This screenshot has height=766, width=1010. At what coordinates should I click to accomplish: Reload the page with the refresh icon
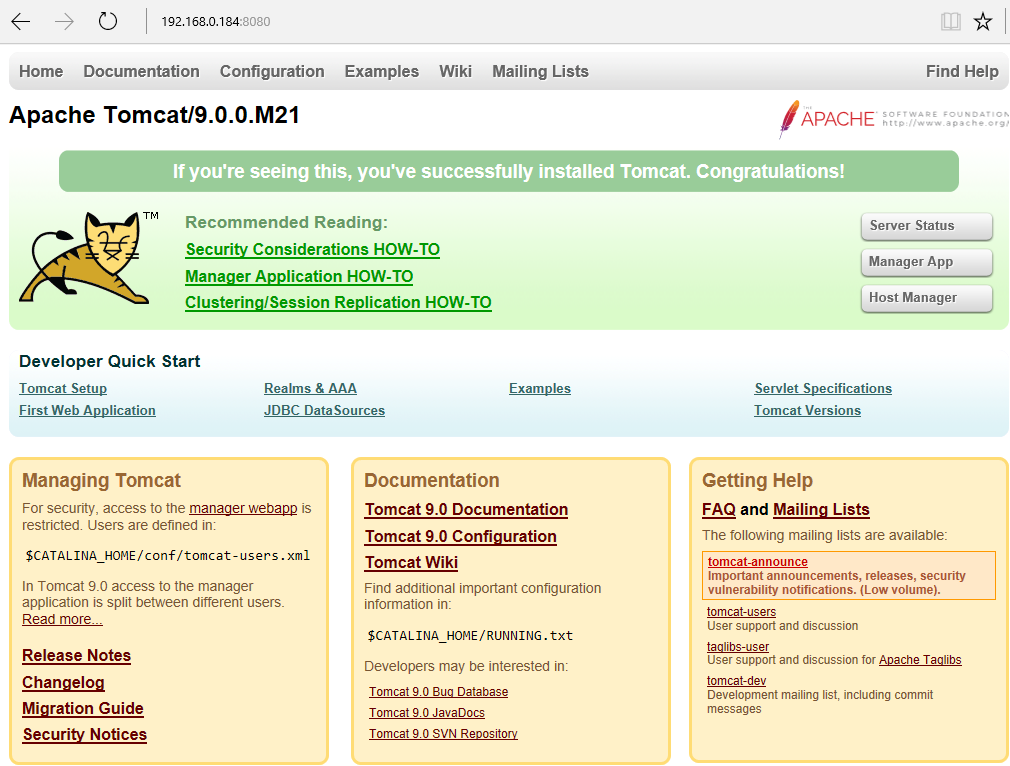click(x=108, y=21)
